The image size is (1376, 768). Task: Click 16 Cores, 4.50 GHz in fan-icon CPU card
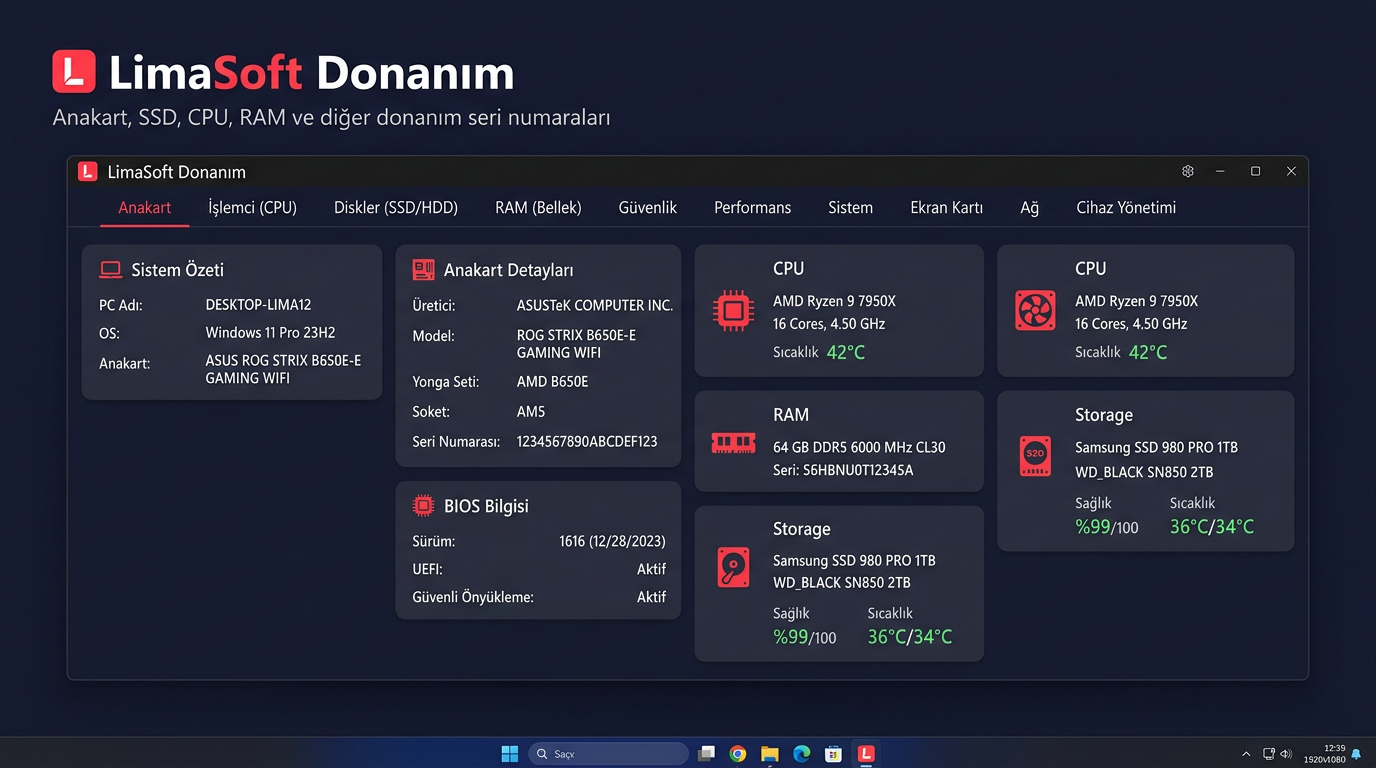coord(1131,324)
